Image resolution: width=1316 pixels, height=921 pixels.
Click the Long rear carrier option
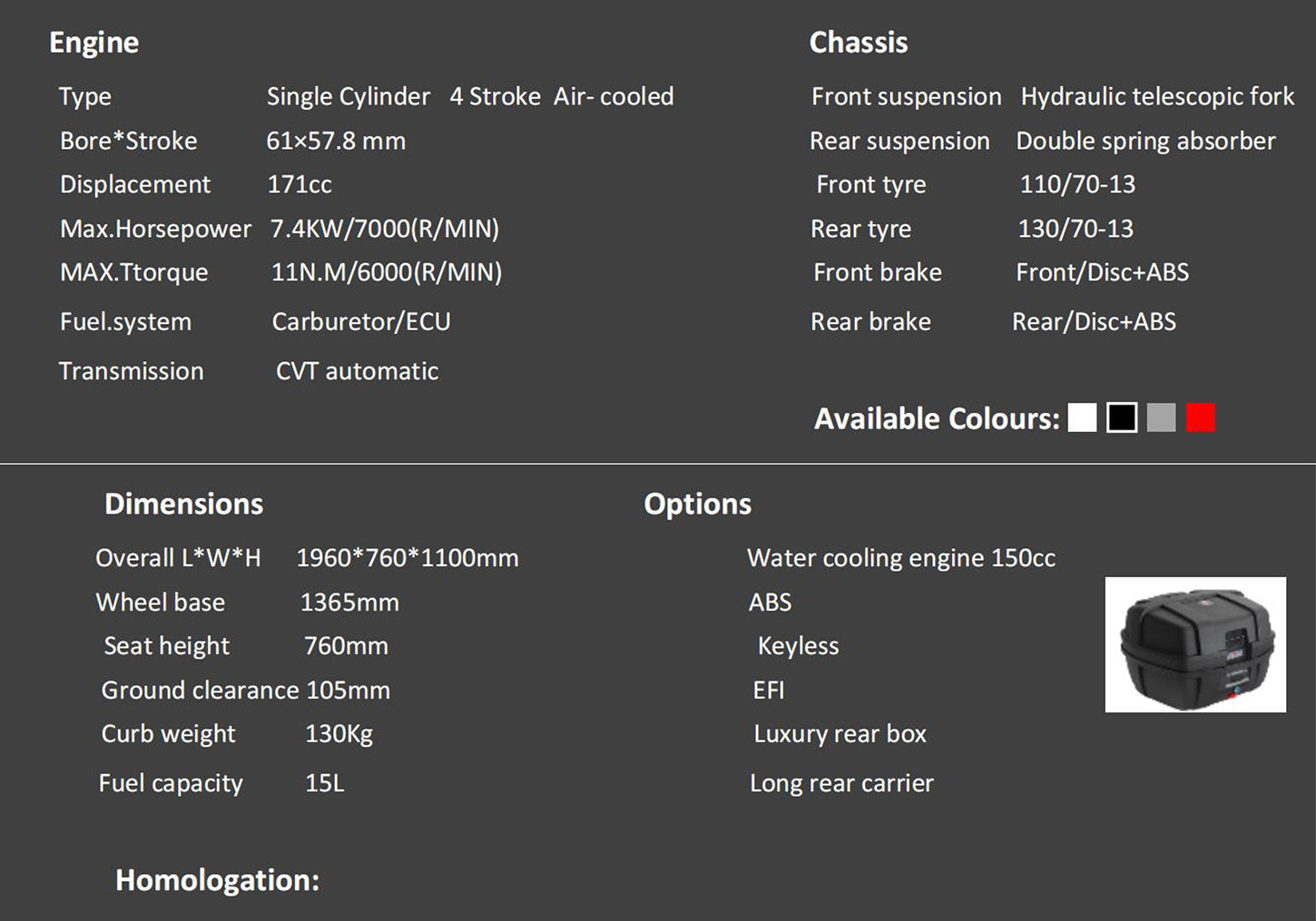pyautogui.click(x=841, y=783)
